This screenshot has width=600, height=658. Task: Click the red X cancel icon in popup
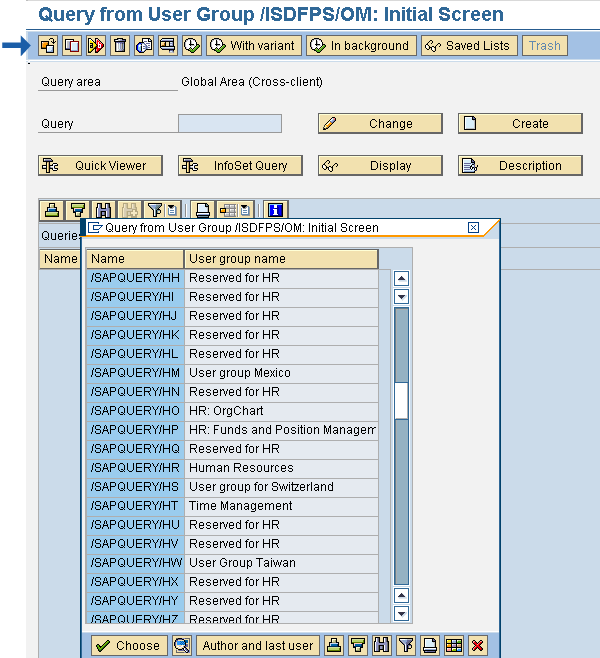[478, 646]
